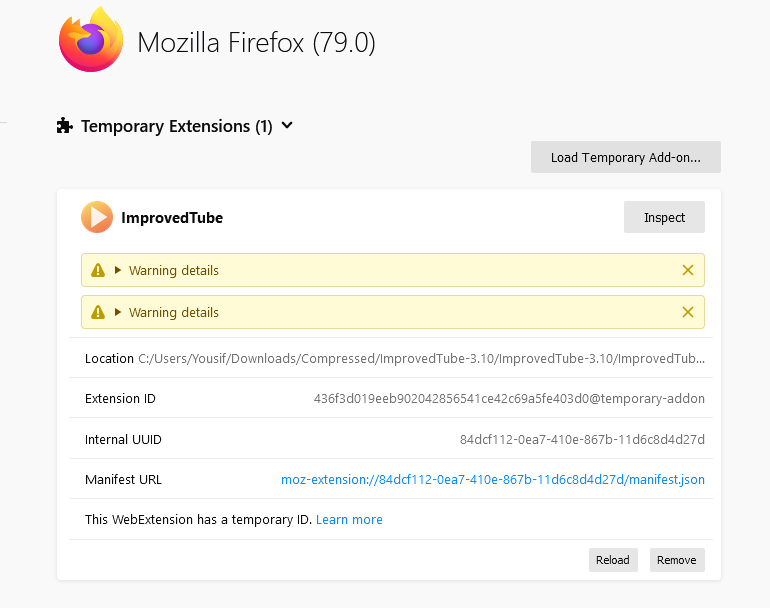
Task: Dismiss the first warning message
Action: (x=687, y=270)
